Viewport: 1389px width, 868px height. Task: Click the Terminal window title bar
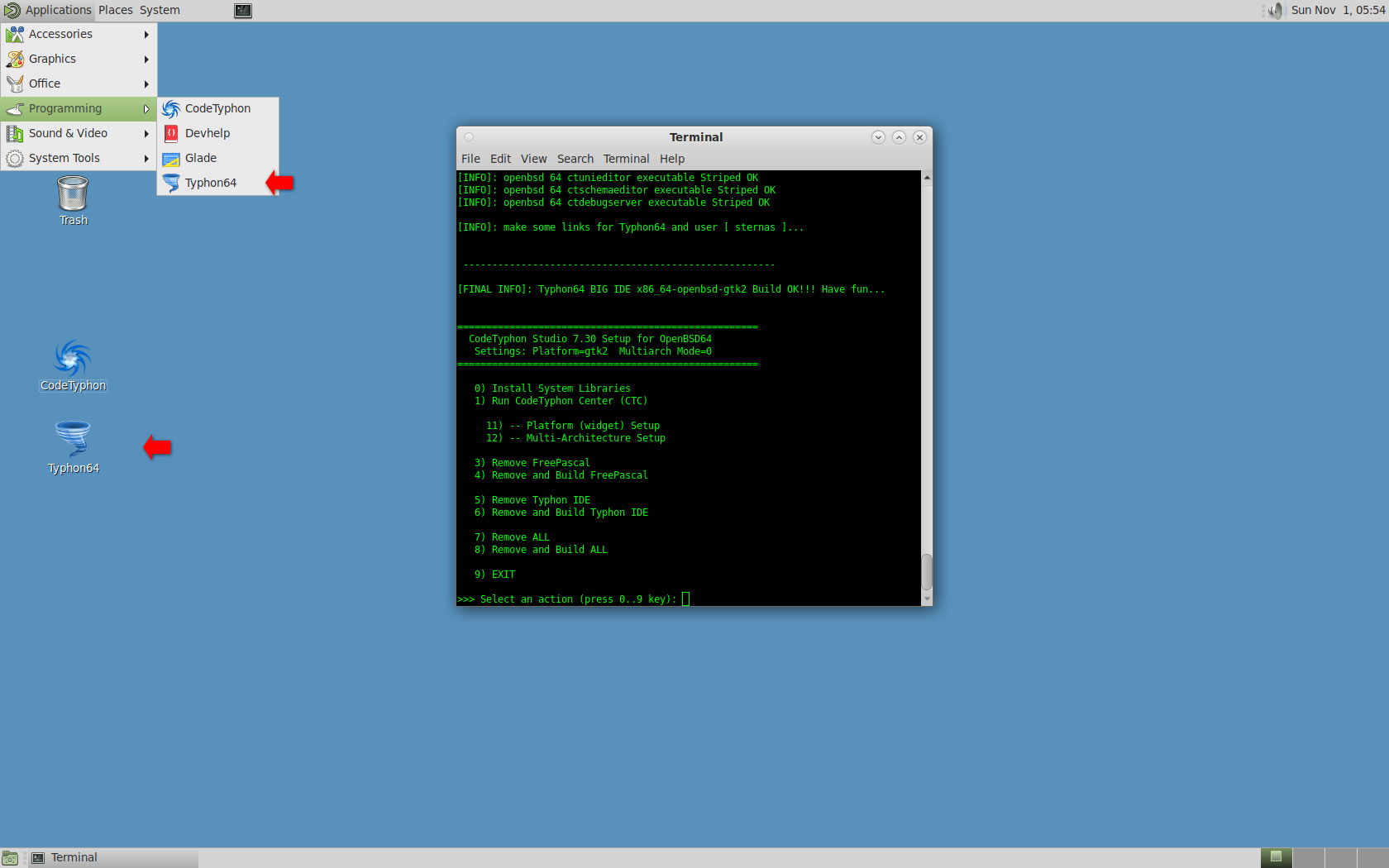point(695,137)
